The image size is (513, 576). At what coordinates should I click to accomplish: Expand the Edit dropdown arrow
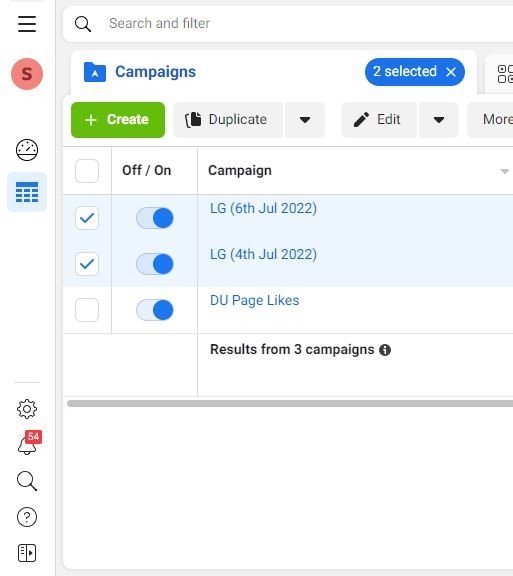click(x=439, y=120)
